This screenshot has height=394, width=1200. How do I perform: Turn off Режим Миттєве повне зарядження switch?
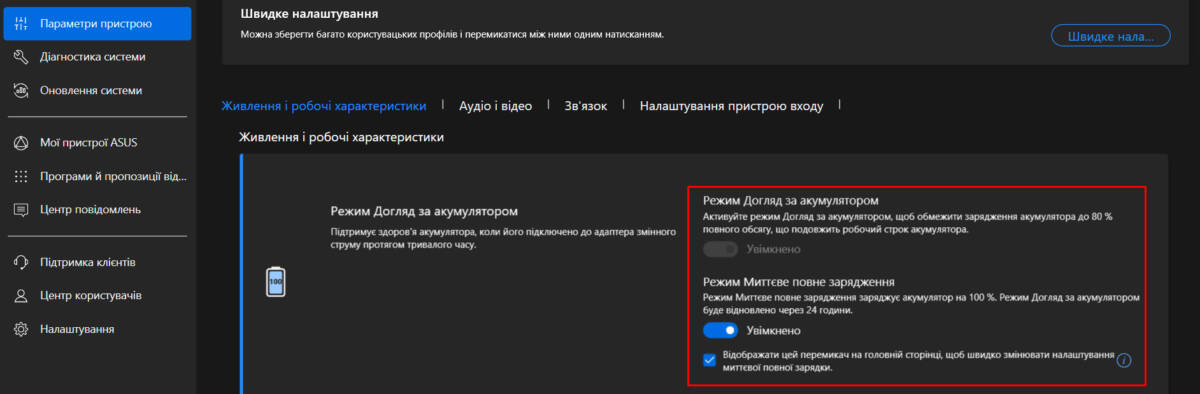[720, 330]
